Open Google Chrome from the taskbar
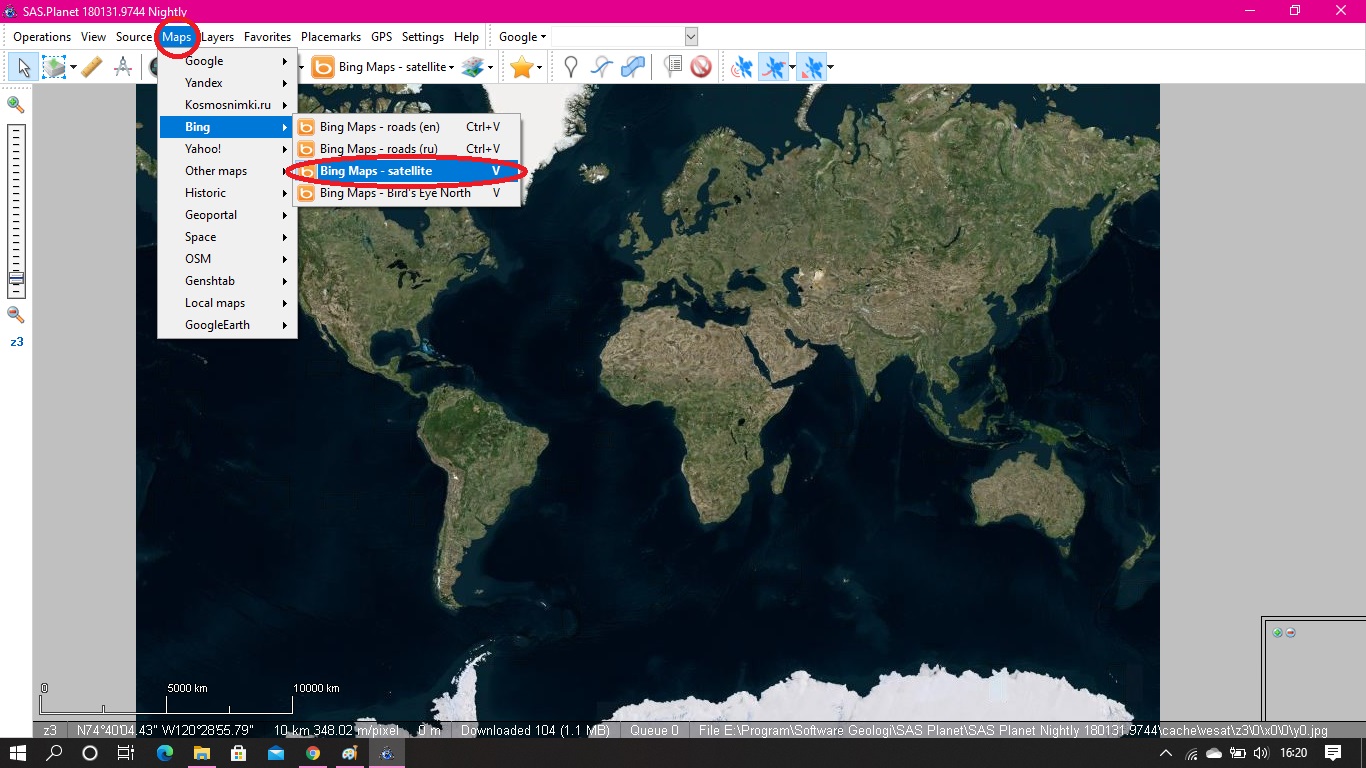The width and height of the screenshot is (1366, 768). 313,753
